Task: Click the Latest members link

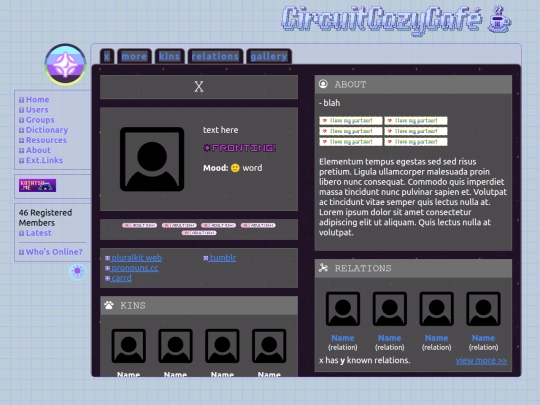Action: (x=39, y=233)
